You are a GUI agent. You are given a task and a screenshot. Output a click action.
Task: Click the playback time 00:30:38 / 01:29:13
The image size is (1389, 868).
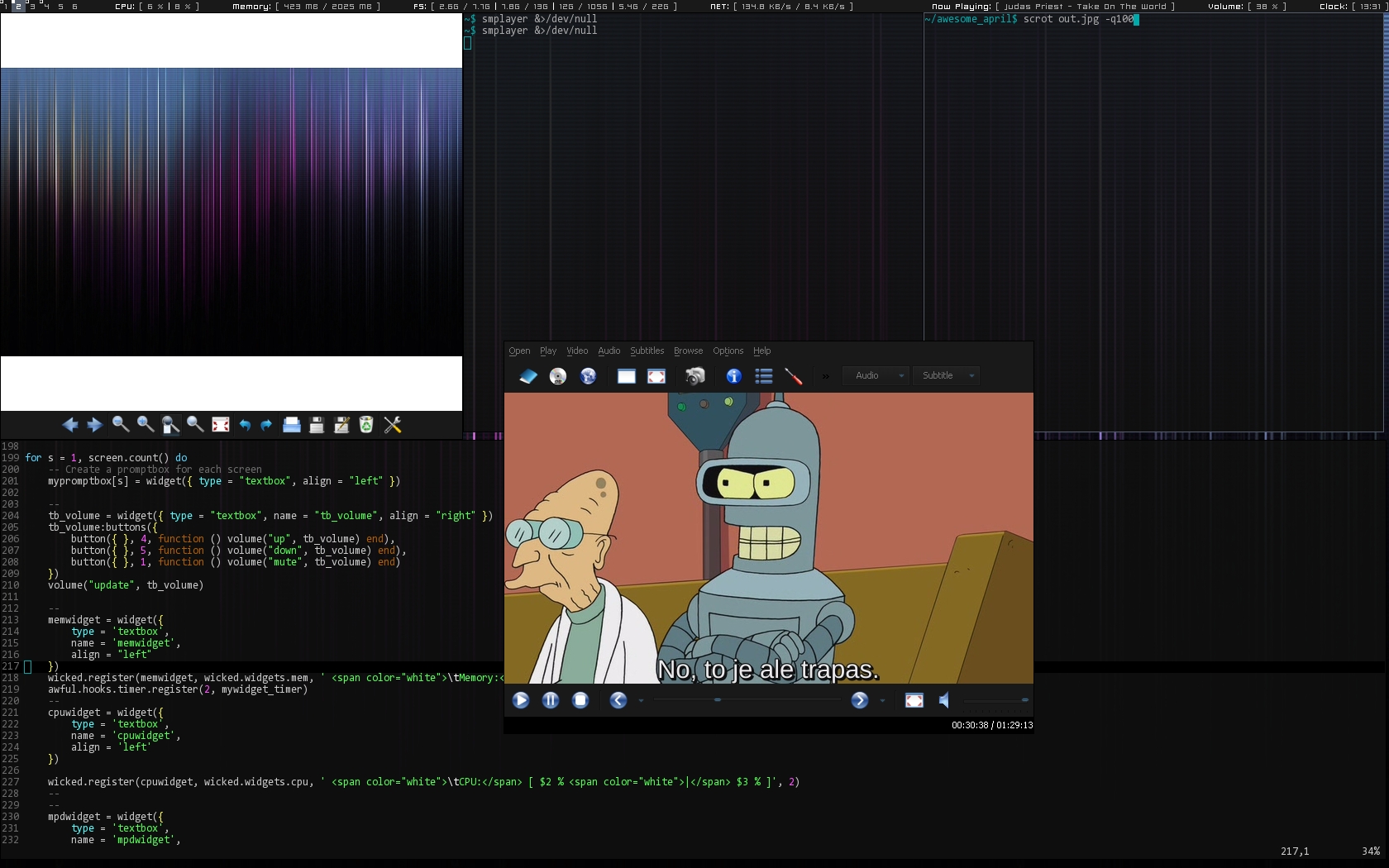[992, 725]
